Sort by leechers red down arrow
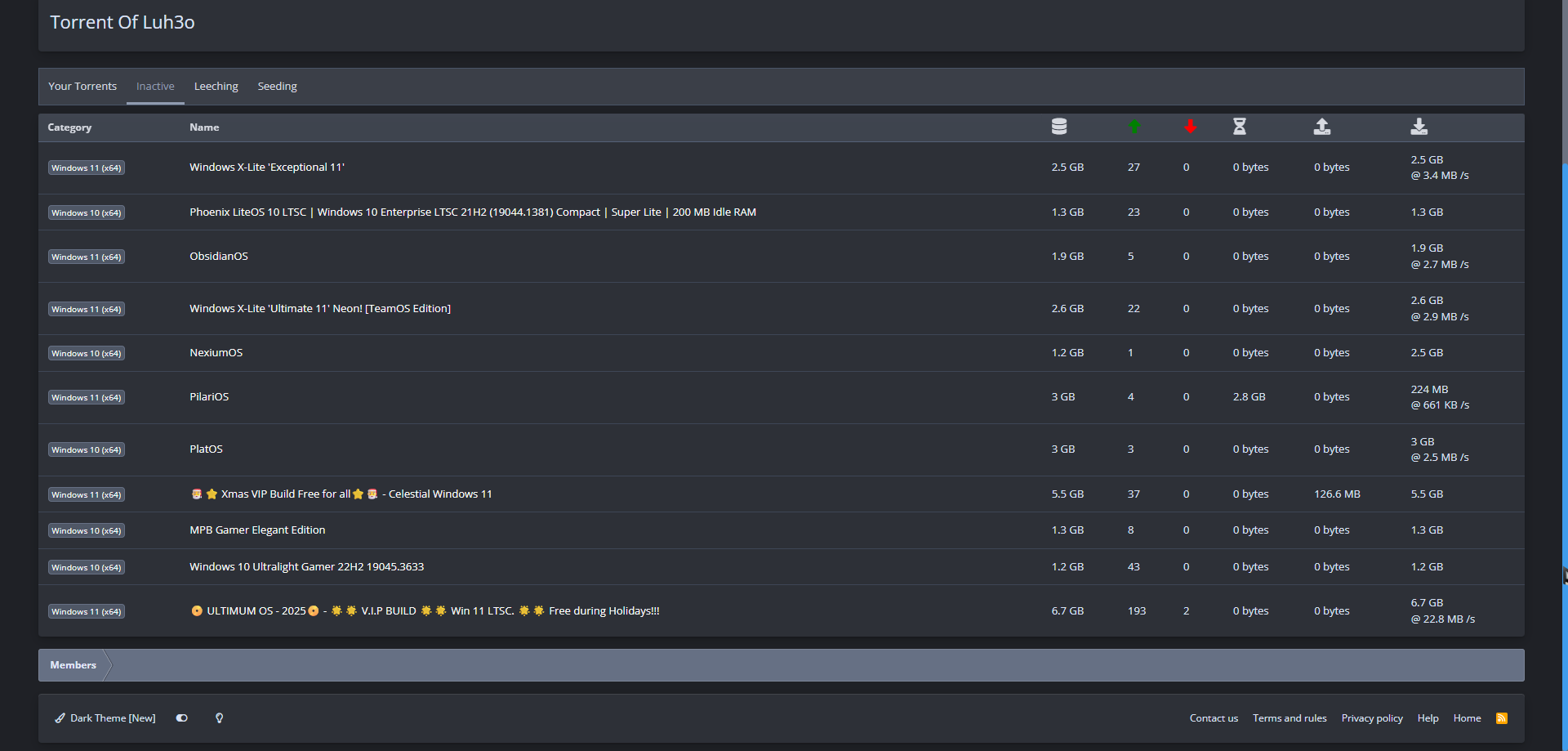 (1191, 127)
